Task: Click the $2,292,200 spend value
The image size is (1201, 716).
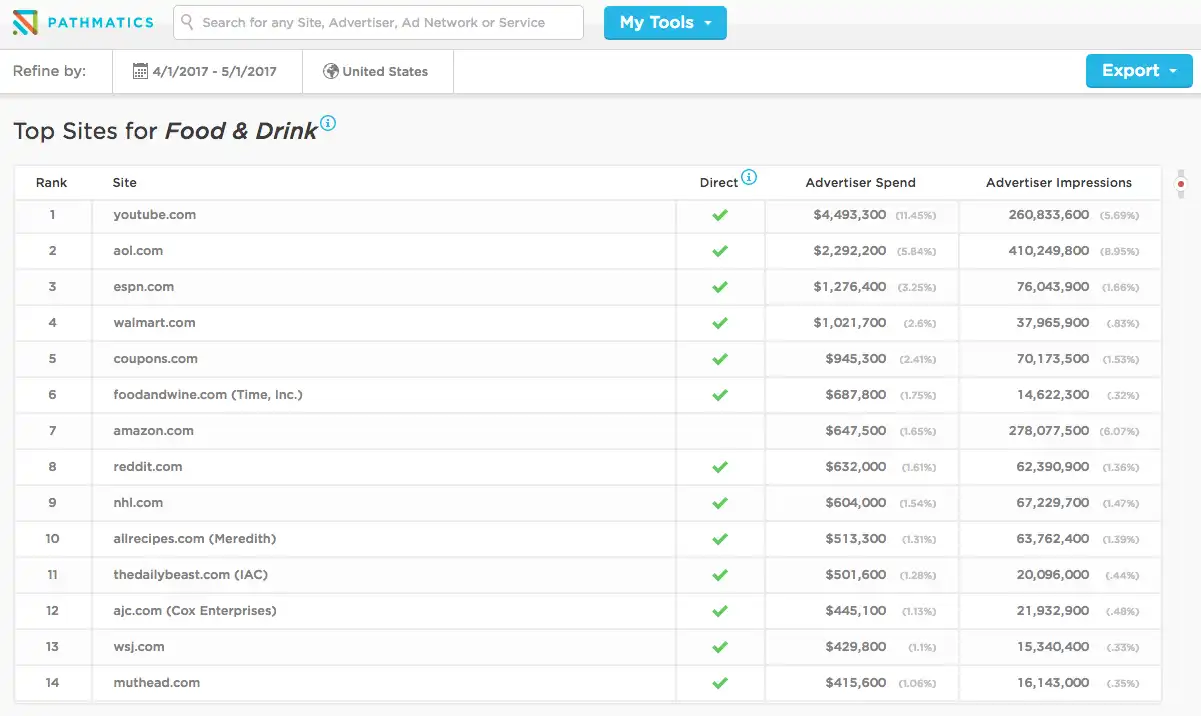Action: pos(850,251)
